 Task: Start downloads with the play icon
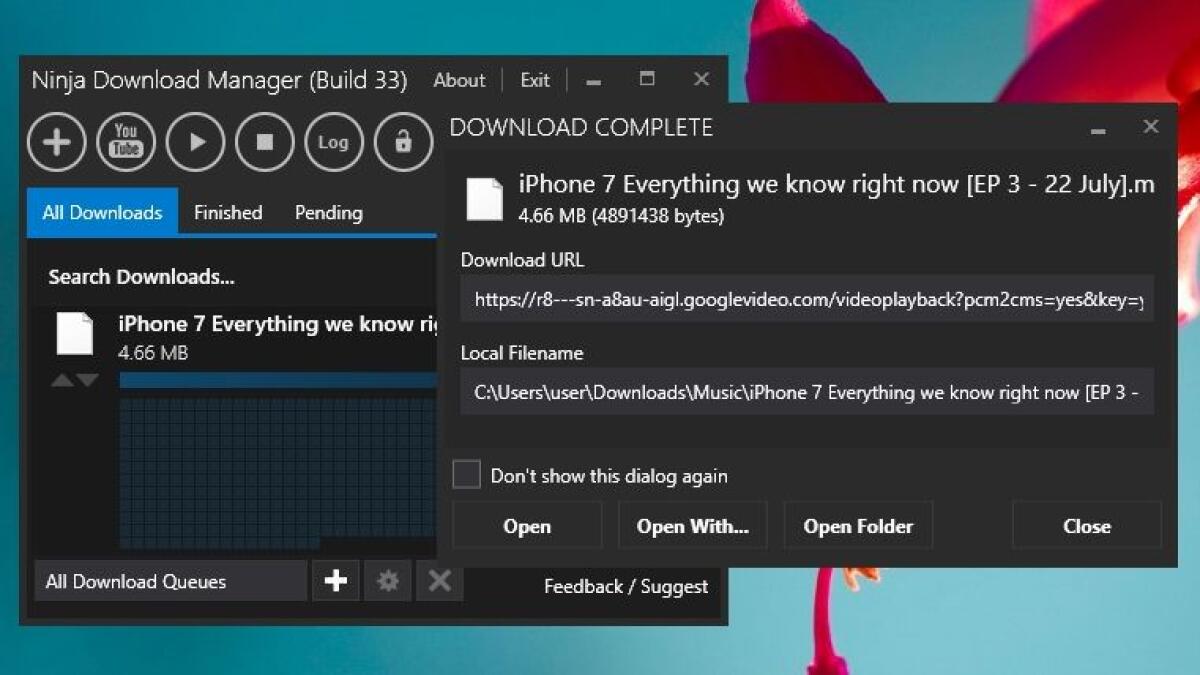click(194, 142)
